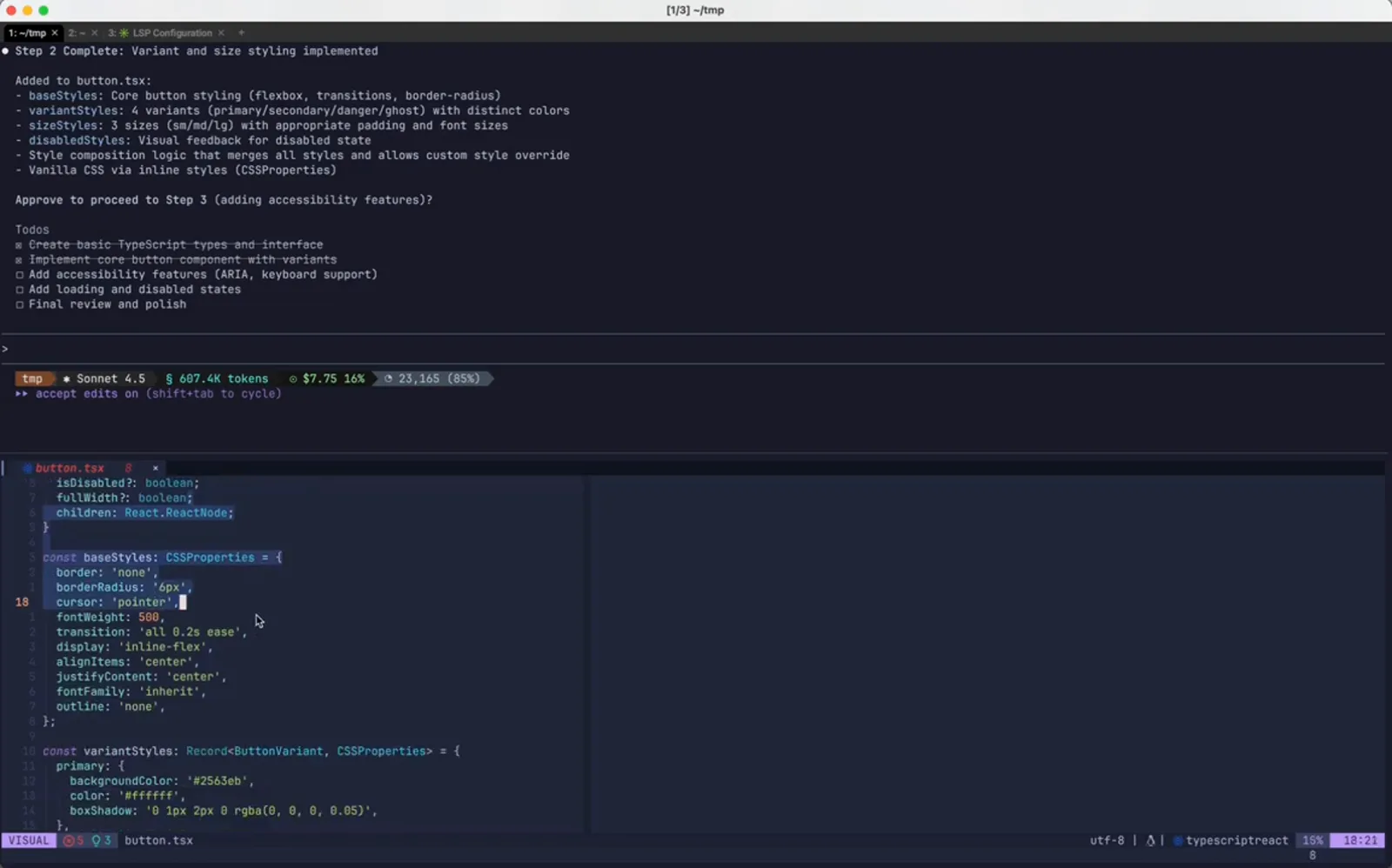Click the 'isDisabled?: boolean;' line
Viewport: 1392px width, 868px height.
click(128, 483)
